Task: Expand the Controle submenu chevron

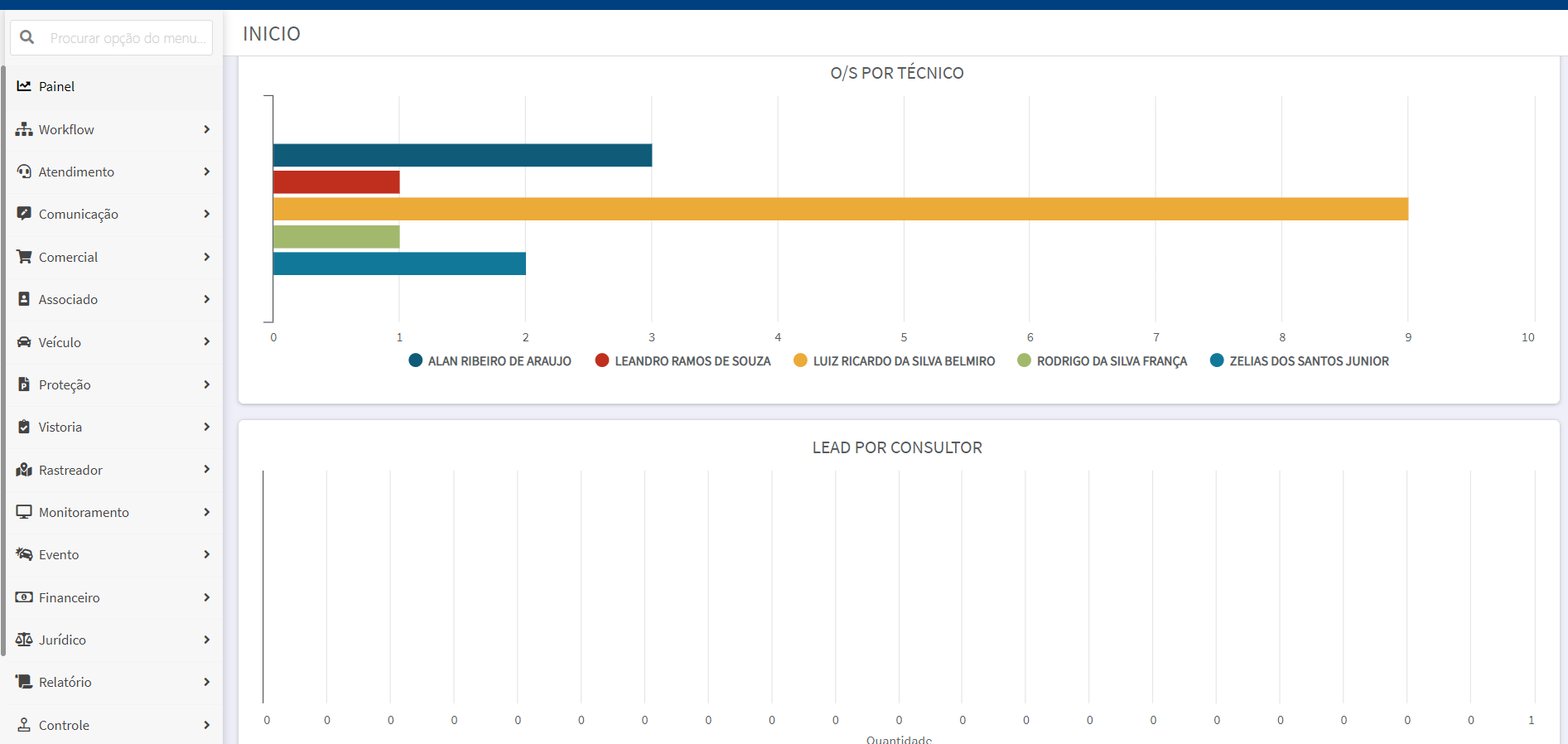Action: point(207,725)
